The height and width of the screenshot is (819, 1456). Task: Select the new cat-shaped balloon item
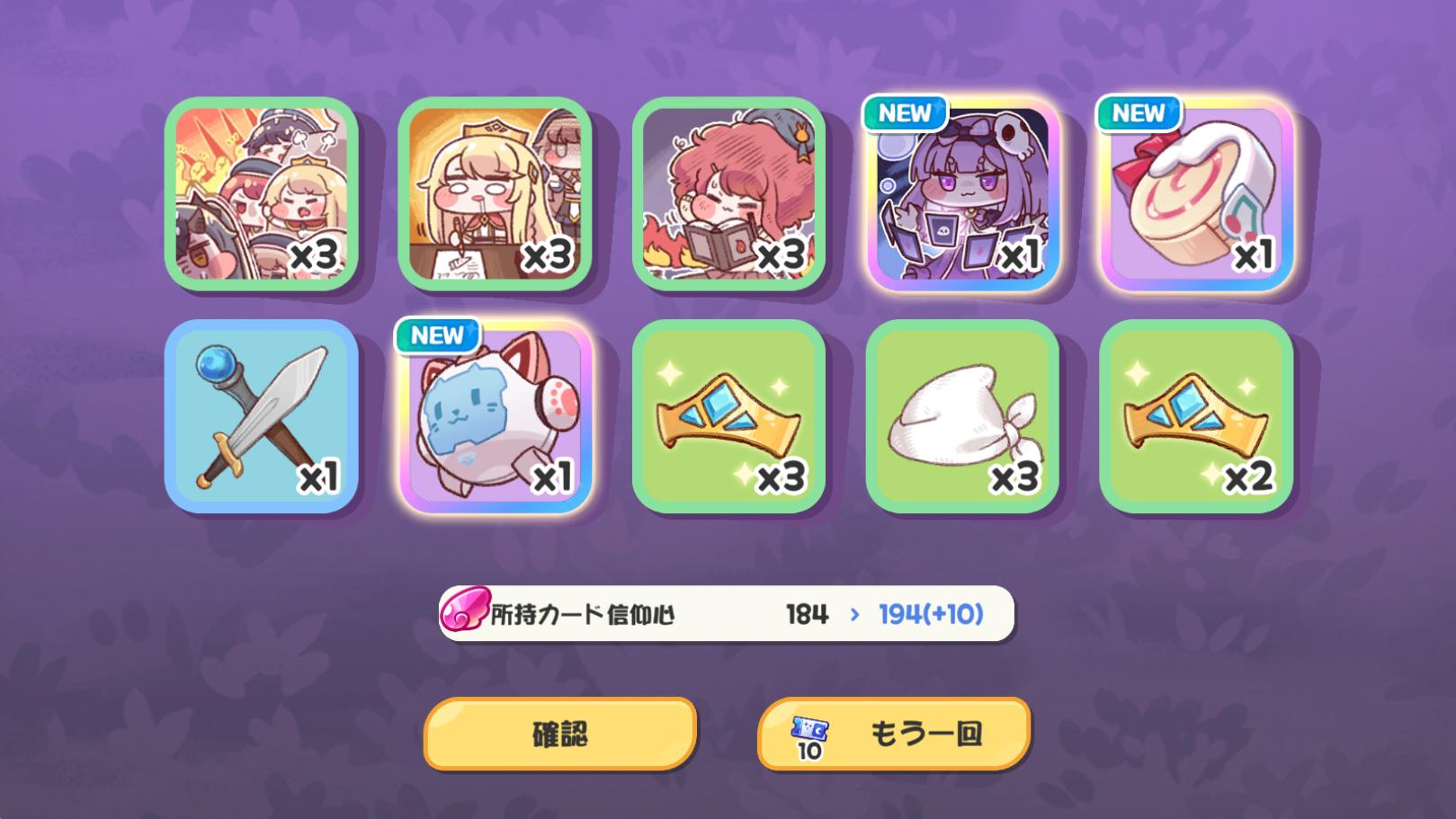pyautogui.click(x=495, y=416)
